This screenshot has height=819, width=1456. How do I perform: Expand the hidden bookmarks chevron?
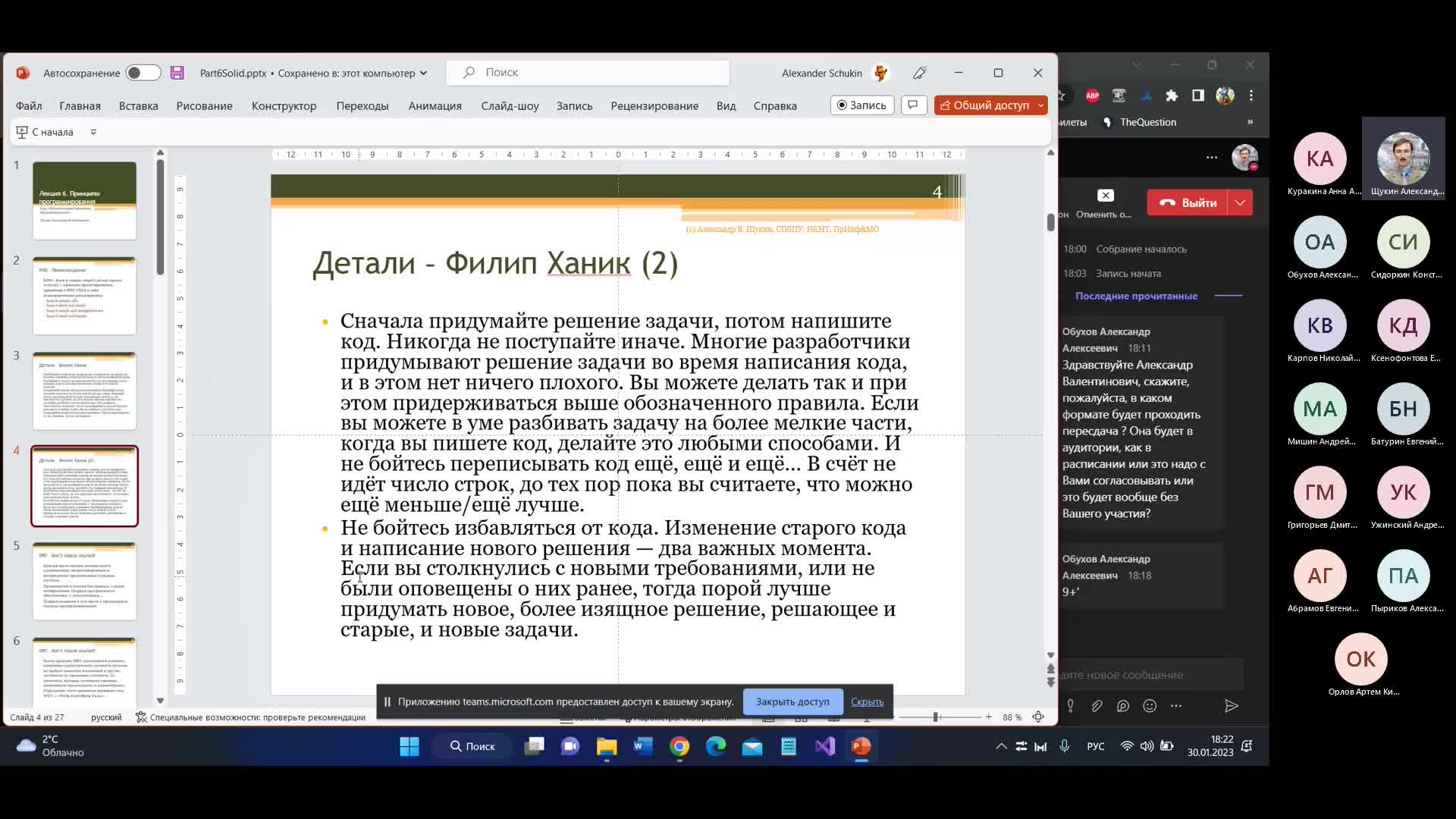(x=1250, y=122)
